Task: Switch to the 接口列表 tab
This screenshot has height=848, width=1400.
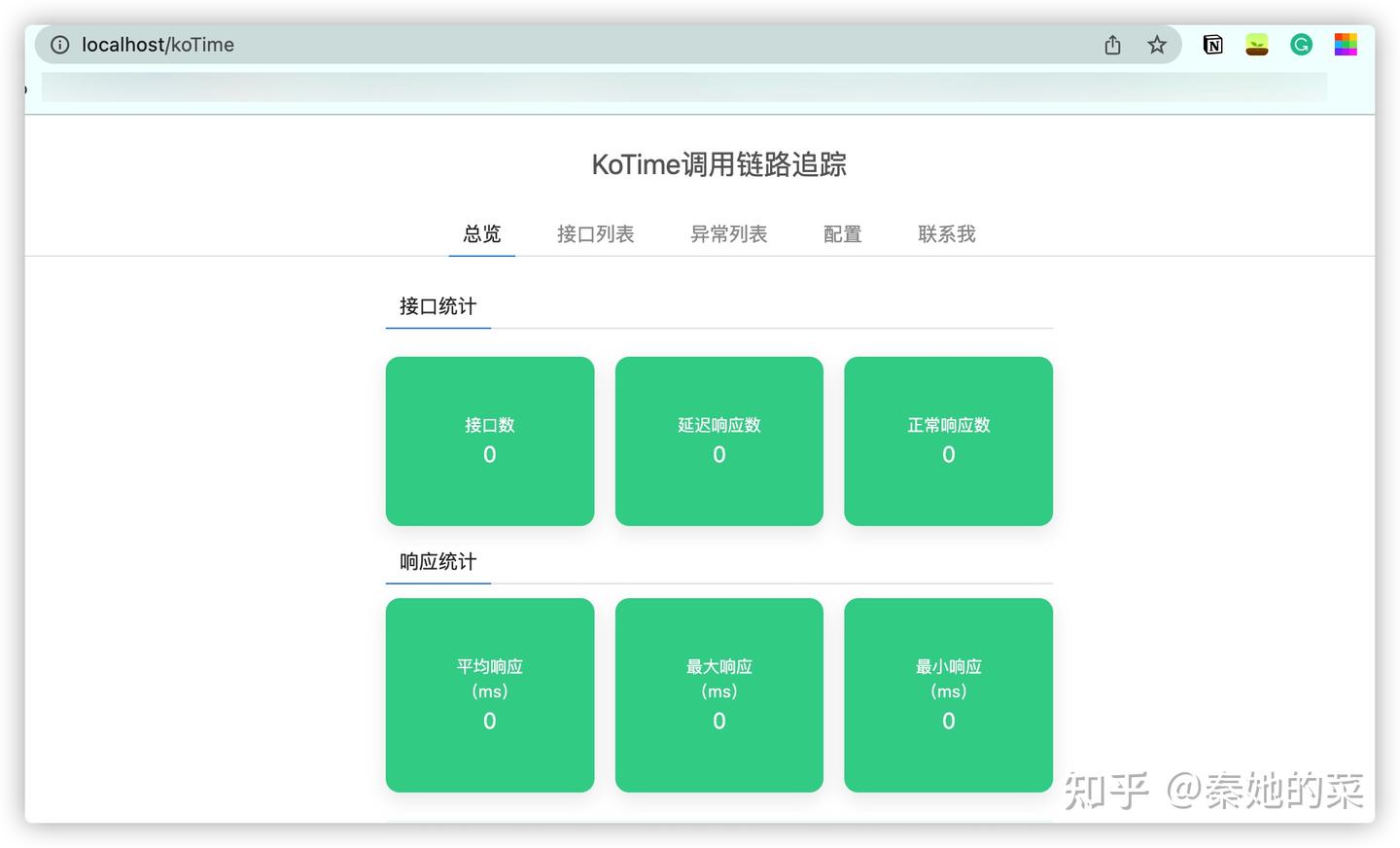Action: pyautogui.click(x=595, y=234)
